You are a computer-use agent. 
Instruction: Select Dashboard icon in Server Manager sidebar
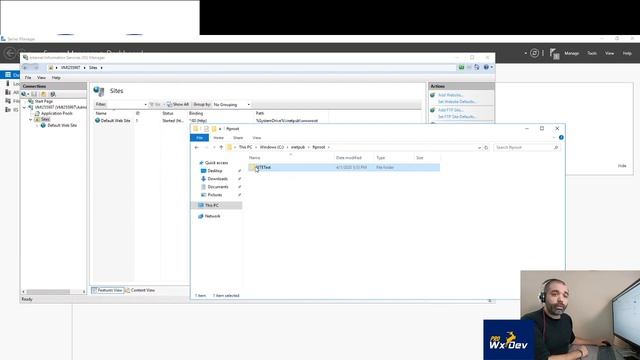[x=8, y=75]
